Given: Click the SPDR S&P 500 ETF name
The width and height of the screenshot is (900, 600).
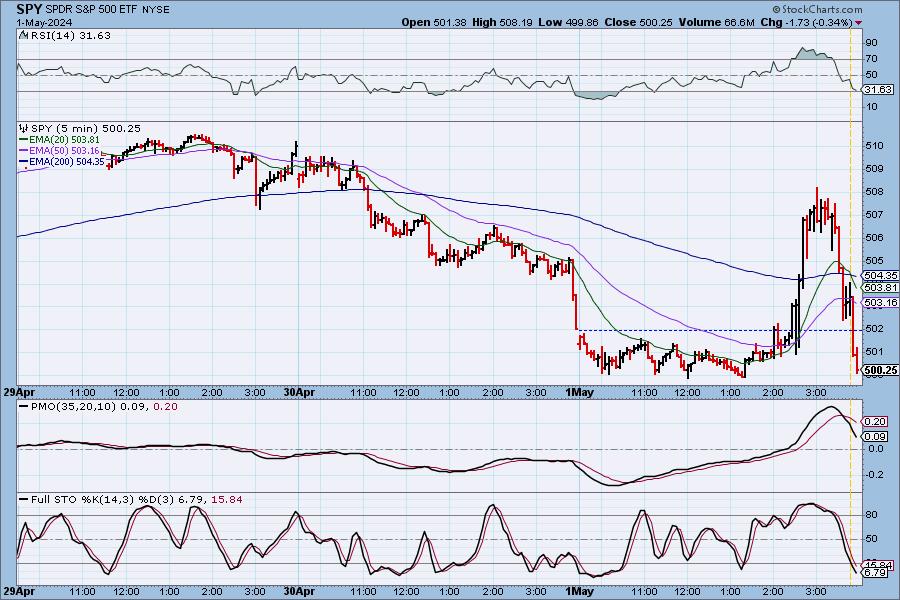Looking at the screenshot, I should 90,10.
